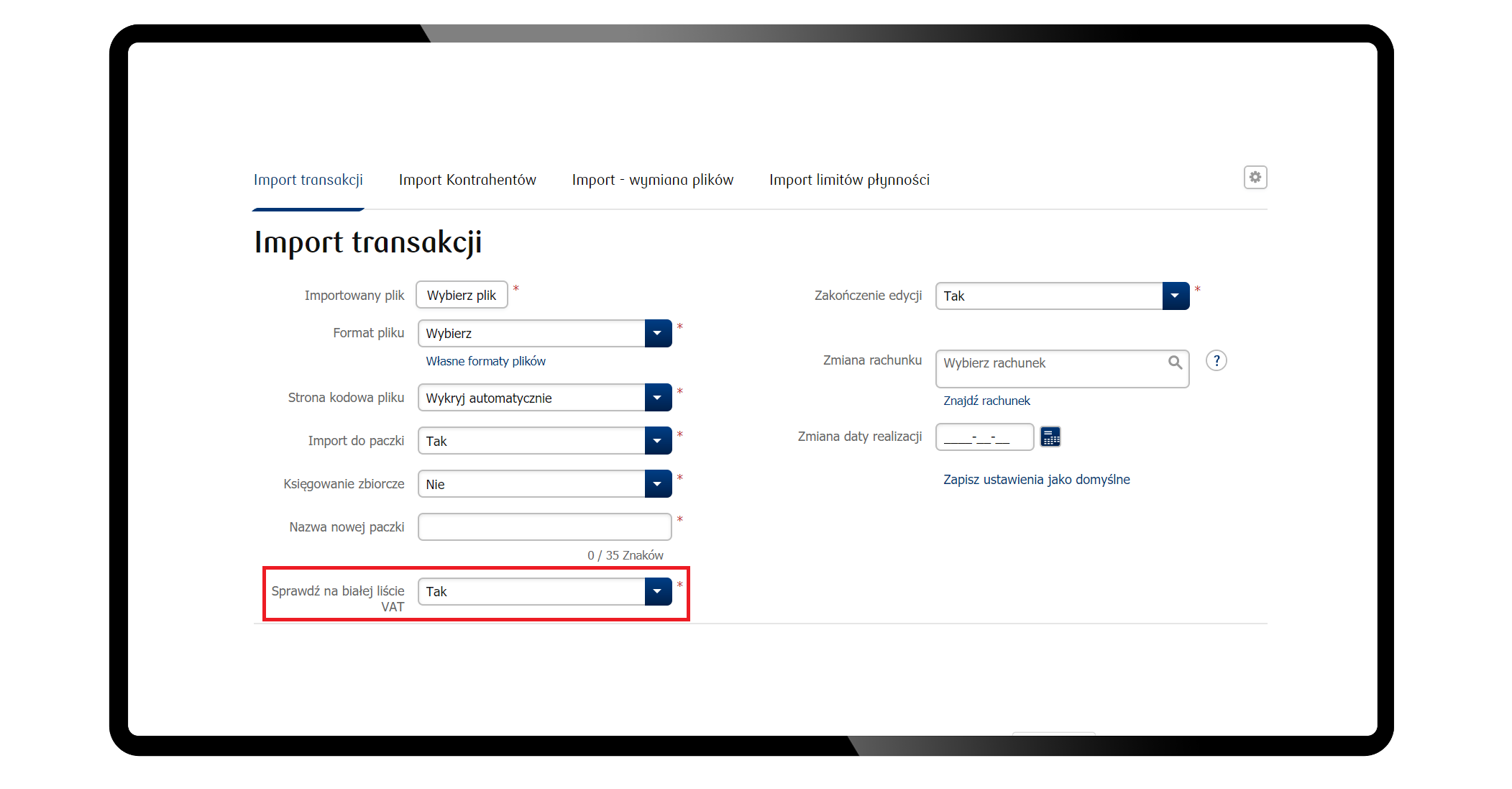Click the help question mark icon

pyautogui.click(x=1216, y=361)
